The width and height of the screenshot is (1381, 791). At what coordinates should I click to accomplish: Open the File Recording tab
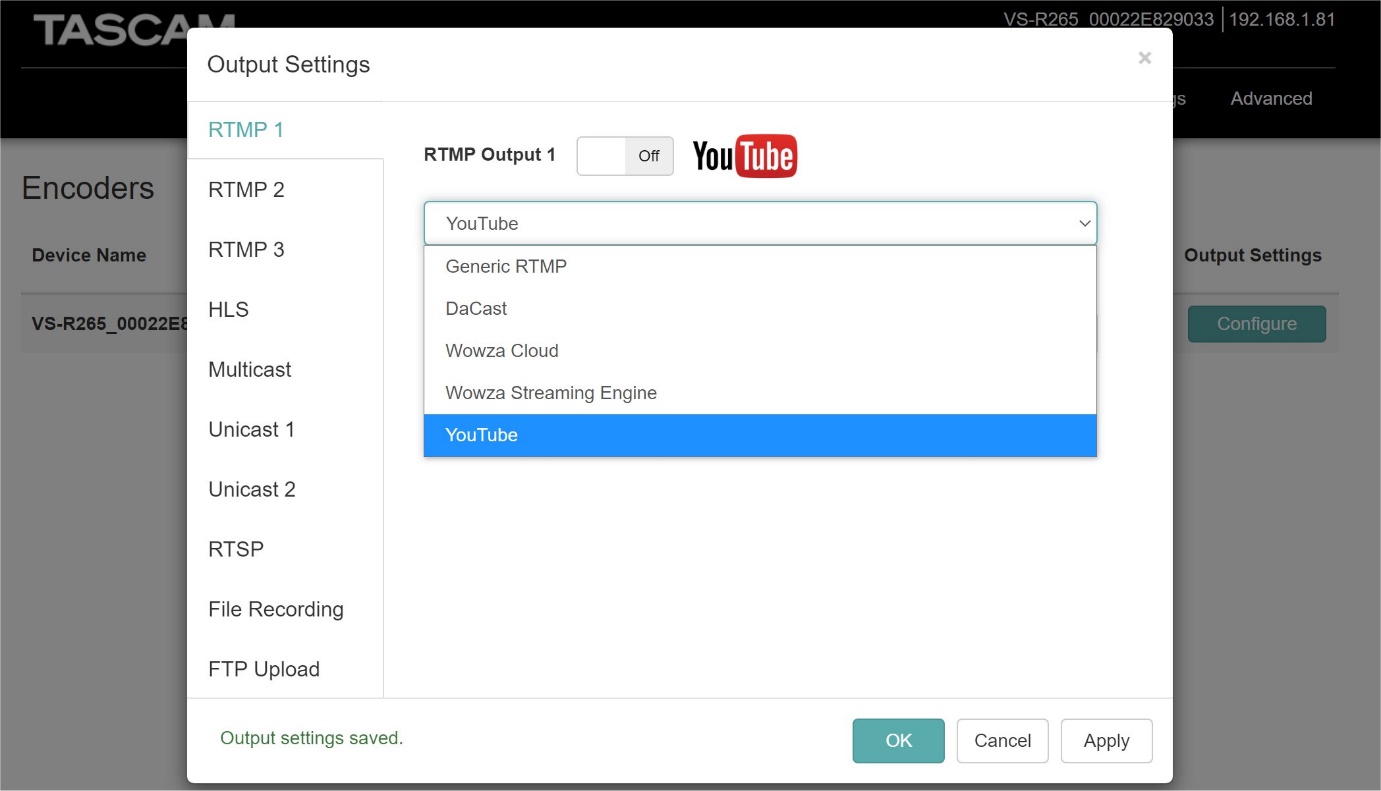(276, 610)
